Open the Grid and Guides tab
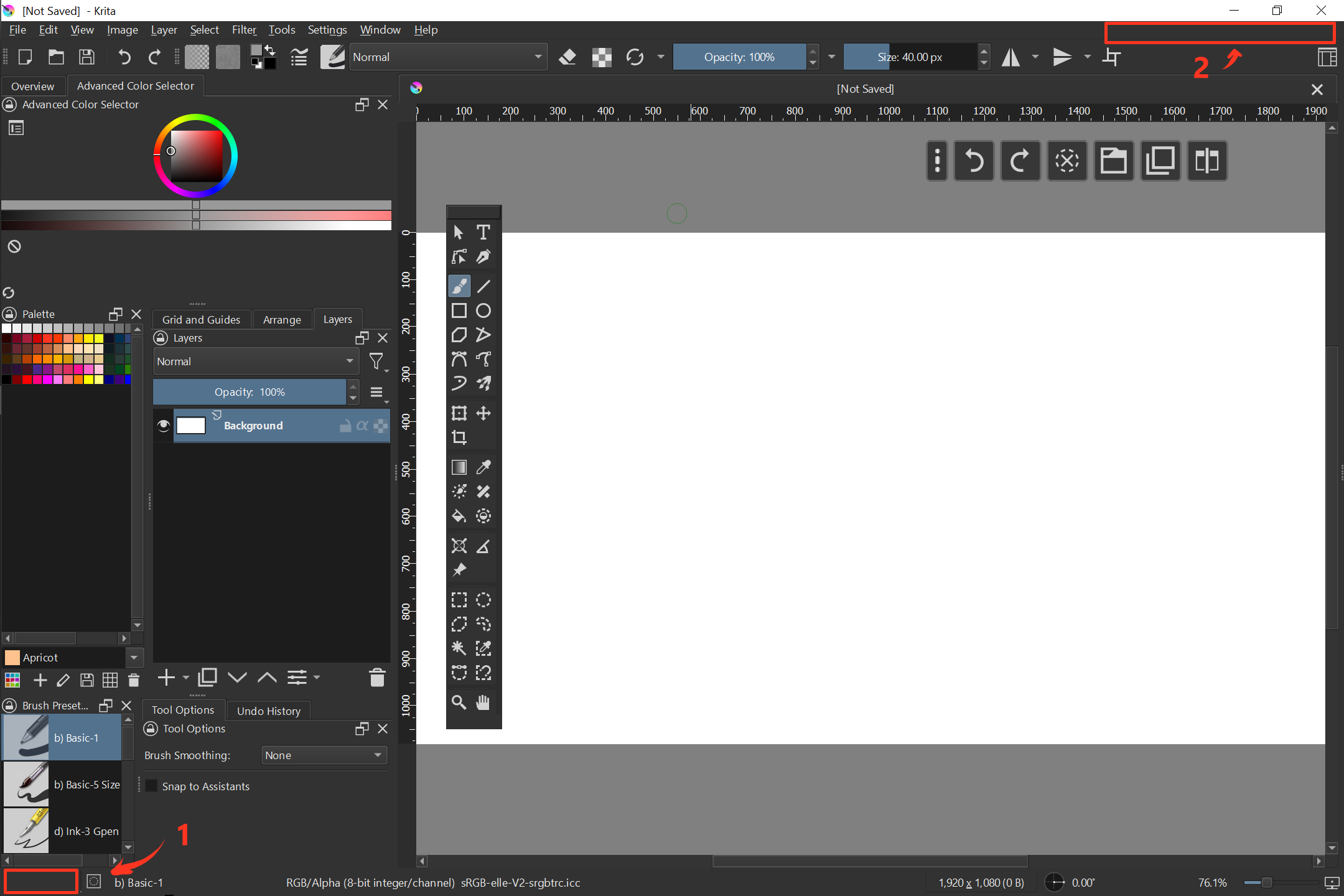Image resolution: width=1344 pixels, height=896 pixels. coord(201,319)
